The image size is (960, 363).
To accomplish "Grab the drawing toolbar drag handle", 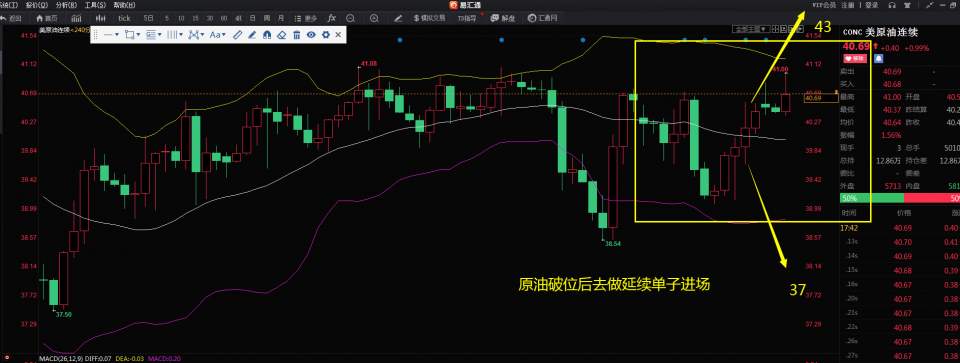I will click(x=96, y=35).
